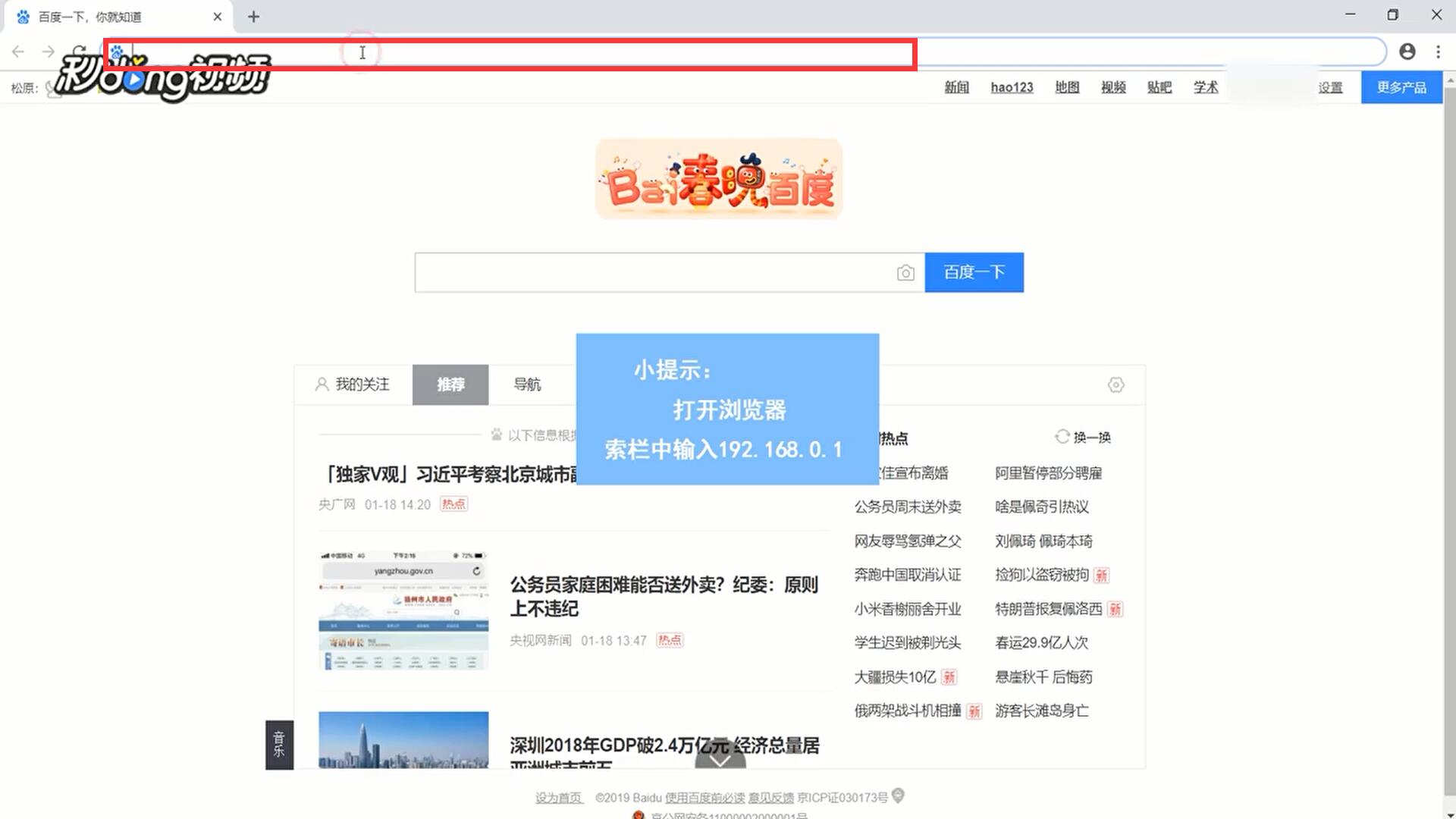Open feed settings gear icon
Viewport: 1456px width, 819px height.
1116,384
